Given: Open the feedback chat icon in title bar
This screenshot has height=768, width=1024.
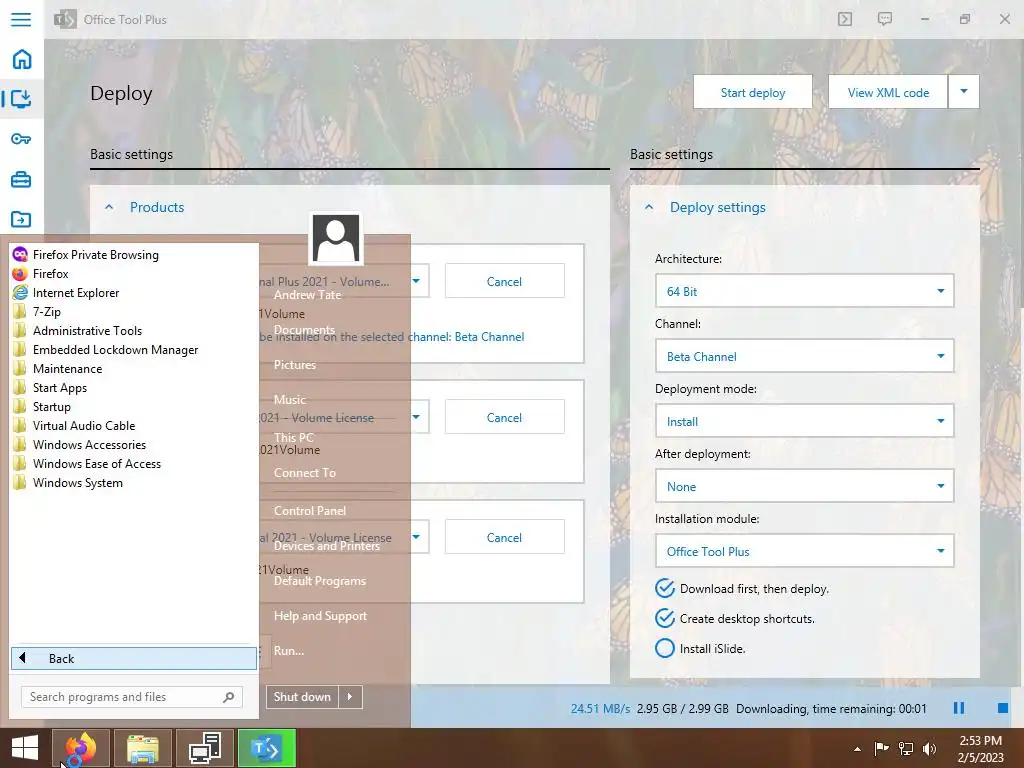Looking at the screenshot, I should [x=884, y=19].
